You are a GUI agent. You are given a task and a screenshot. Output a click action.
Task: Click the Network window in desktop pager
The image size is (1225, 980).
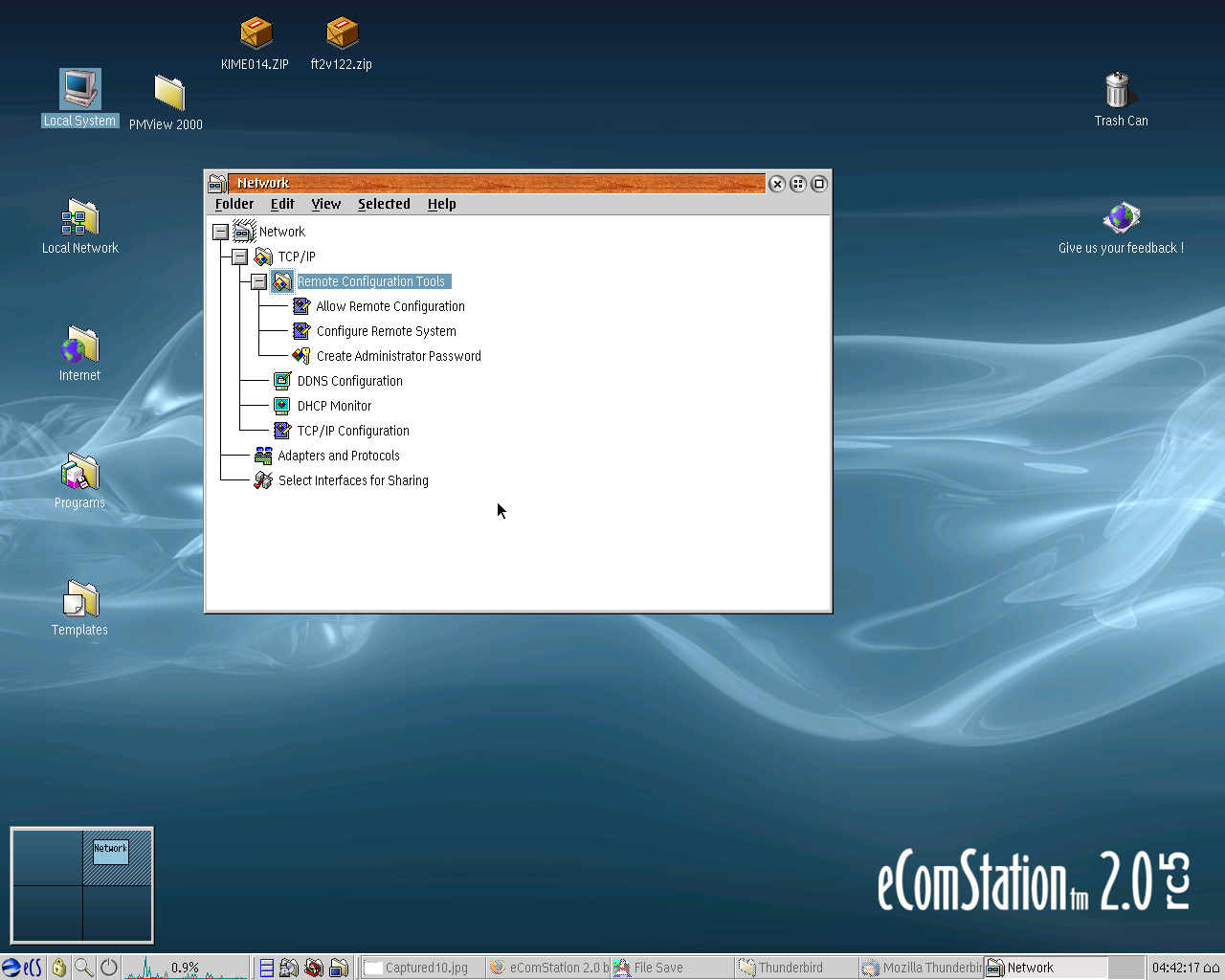tap(110, 850)
